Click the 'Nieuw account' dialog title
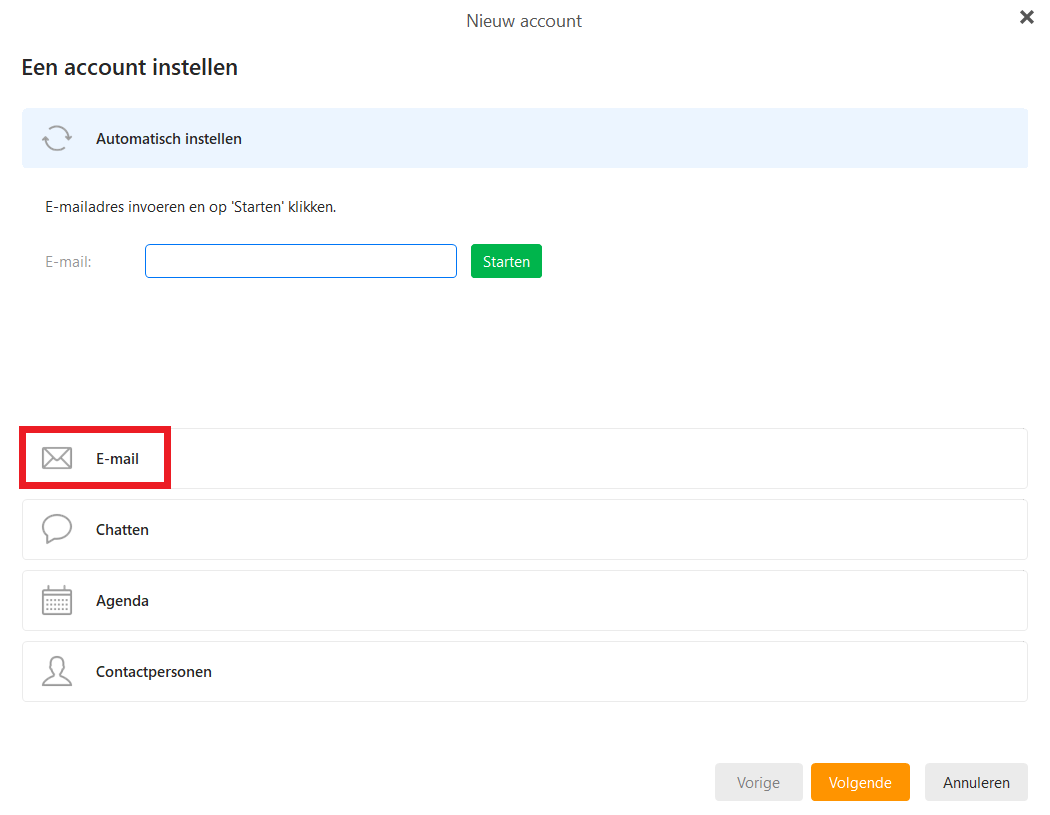Screen dimensions: 1050x815 click(x=524, y=21)
